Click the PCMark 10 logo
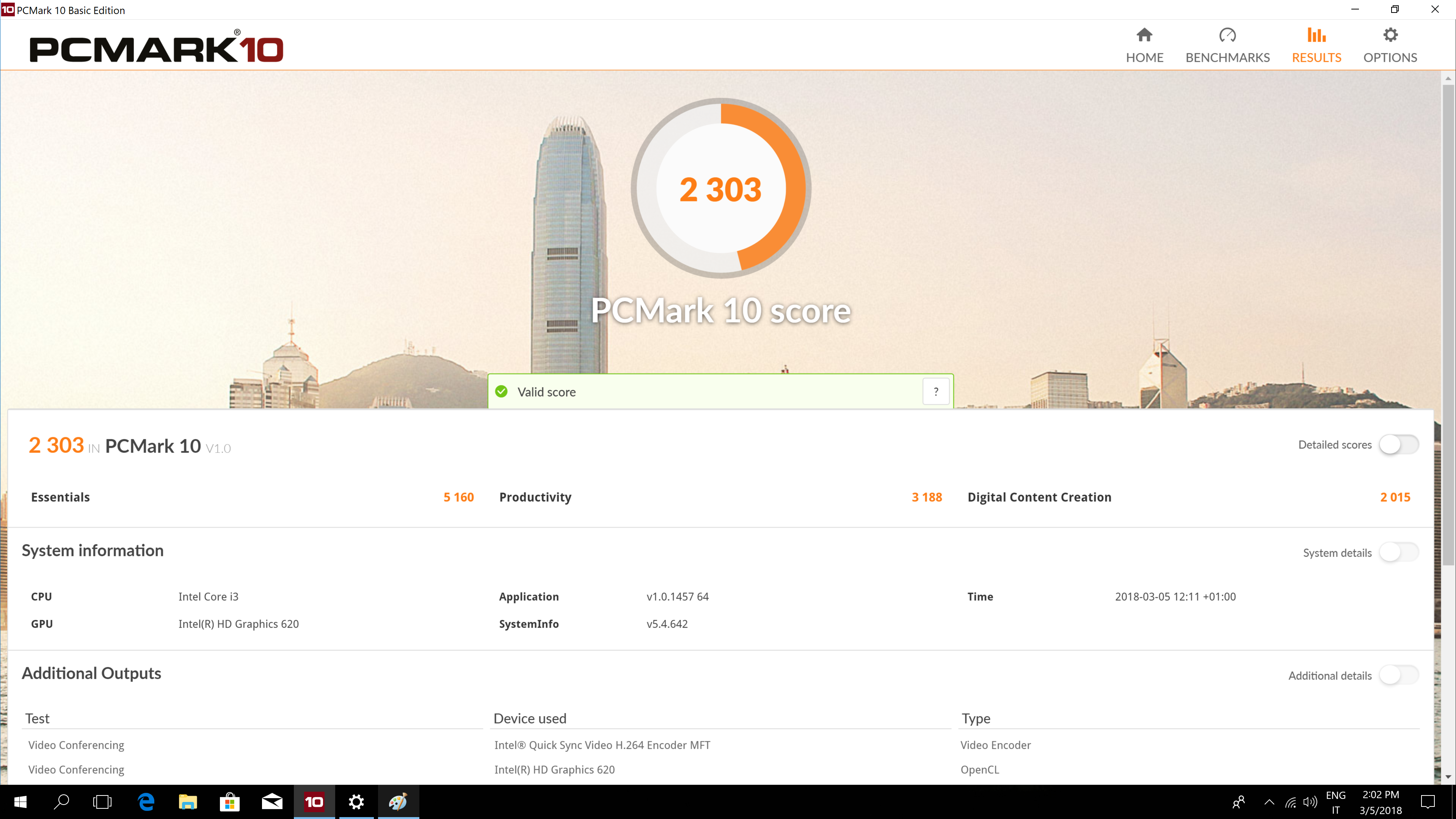1456x819 pixels. pos(156,47)
